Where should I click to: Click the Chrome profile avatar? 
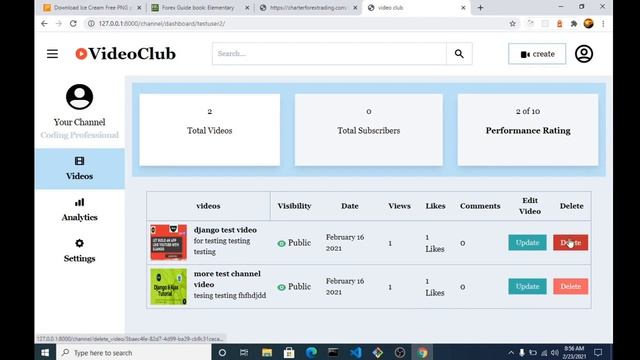click(589, 24)
